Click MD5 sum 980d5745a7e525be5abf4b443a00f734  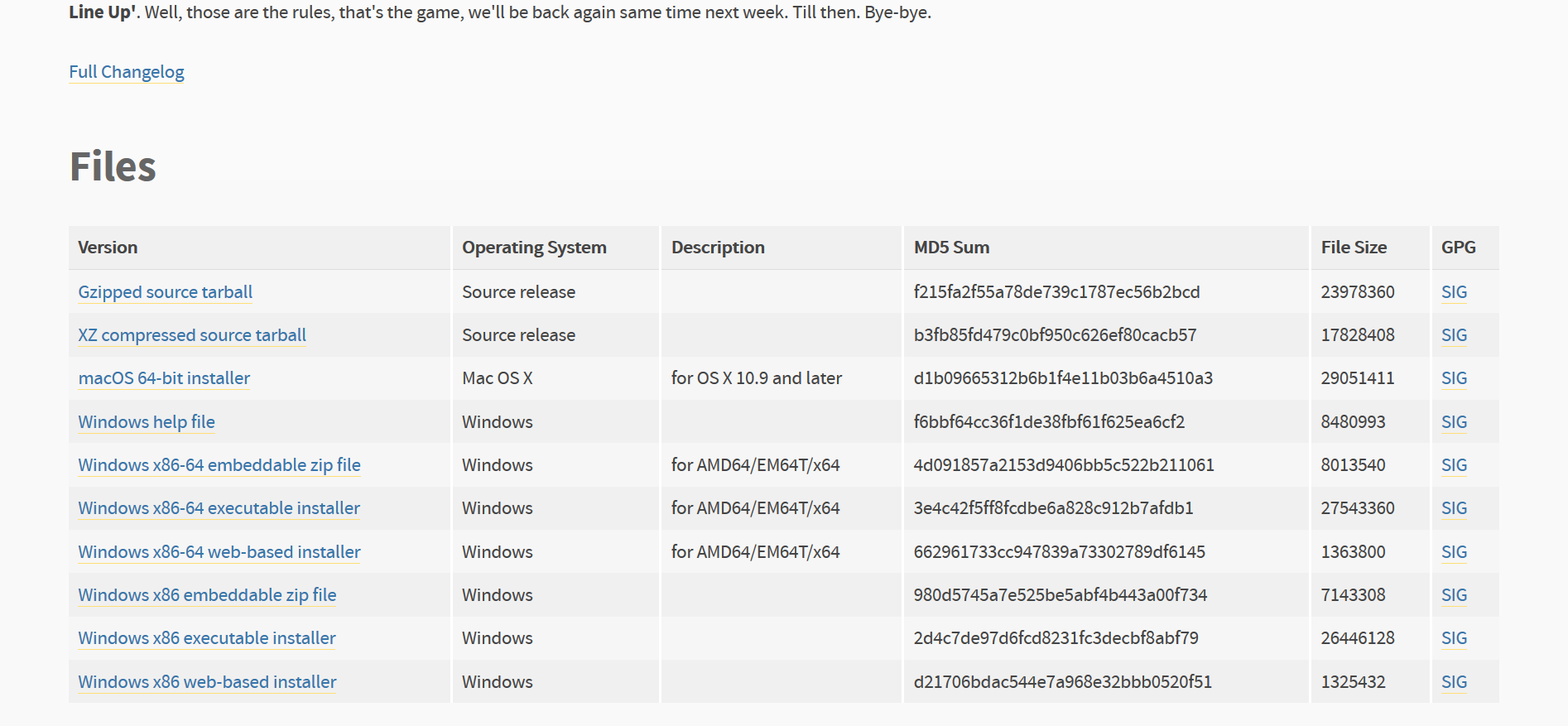tap(1061, 595)
